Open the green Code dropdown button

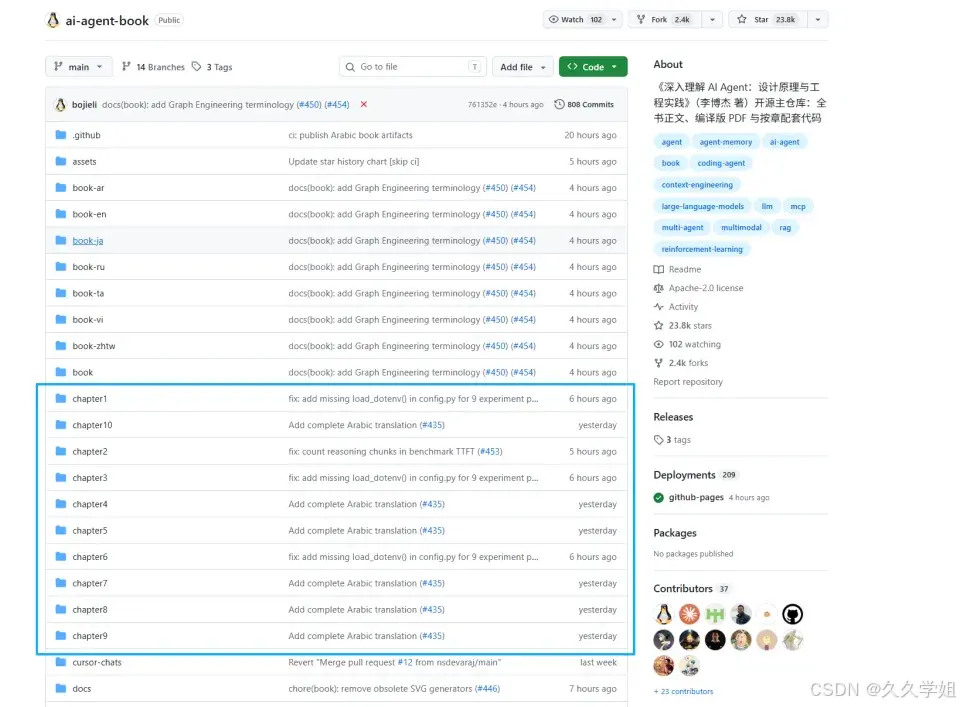coord(593,67)
